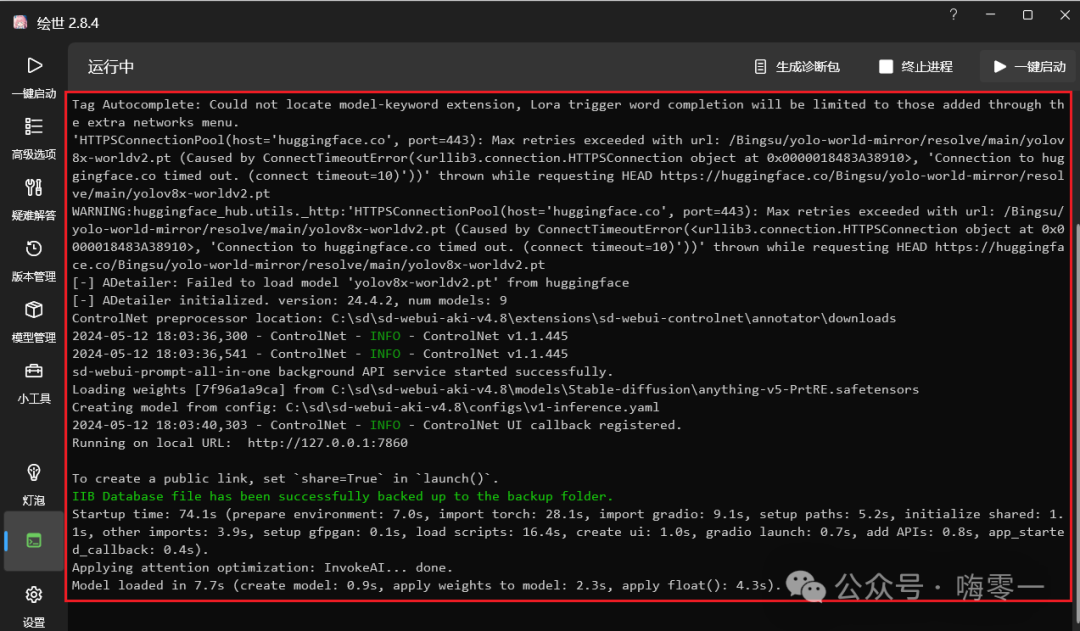
Task: Open 高级选项 in the sidebar
Action: 34,138
